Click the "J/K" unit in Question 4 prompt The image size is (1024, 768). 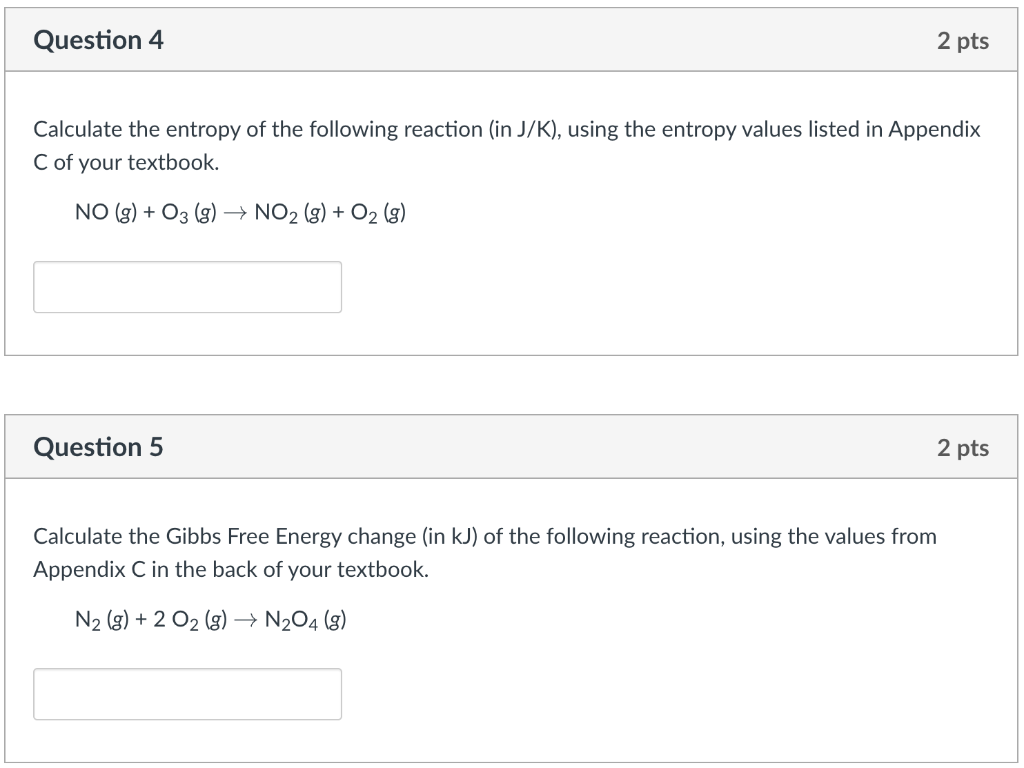coord(535,129)
